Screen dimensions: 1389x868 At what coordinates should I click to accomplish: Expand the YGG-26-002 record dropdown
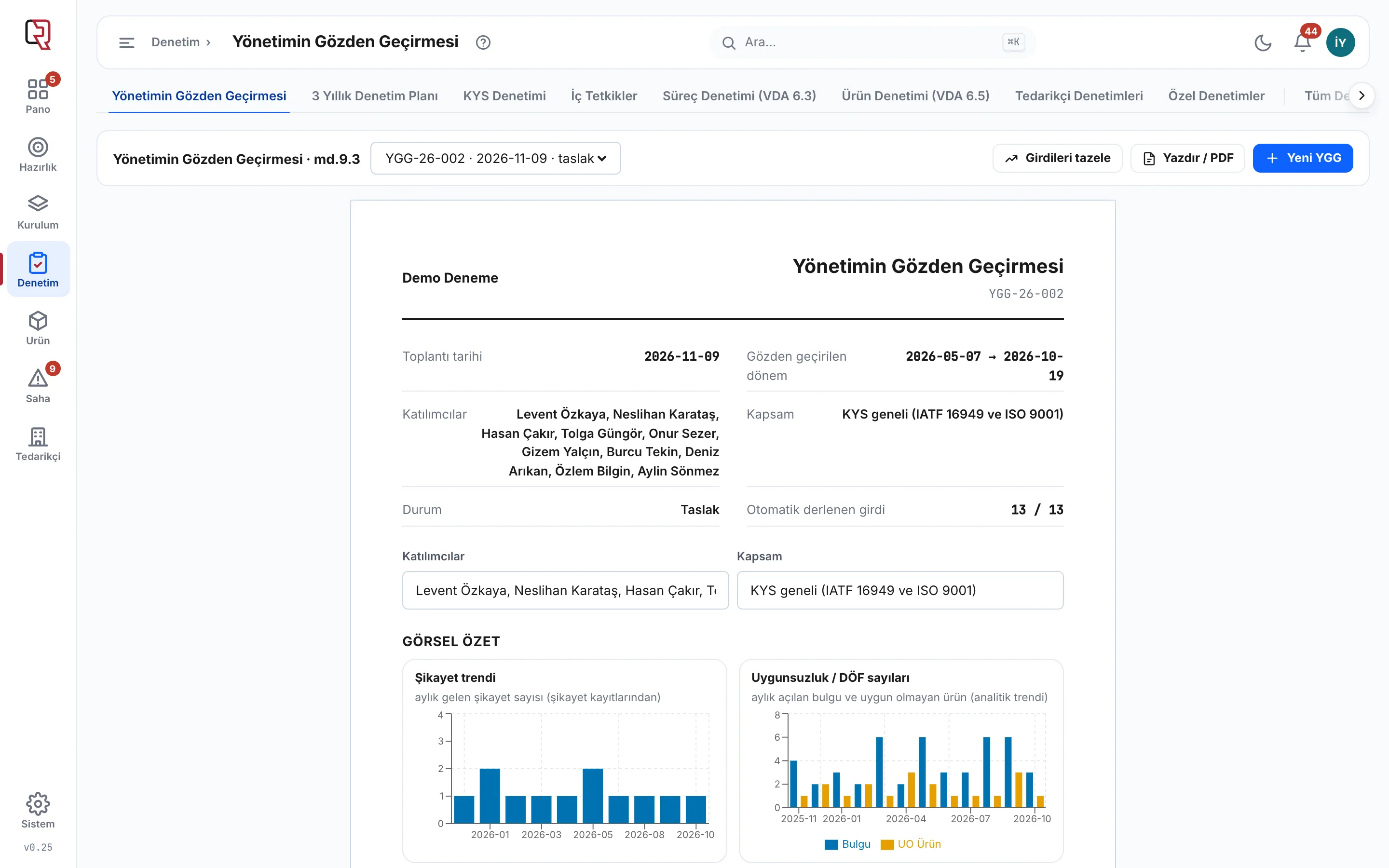[495, 159]
